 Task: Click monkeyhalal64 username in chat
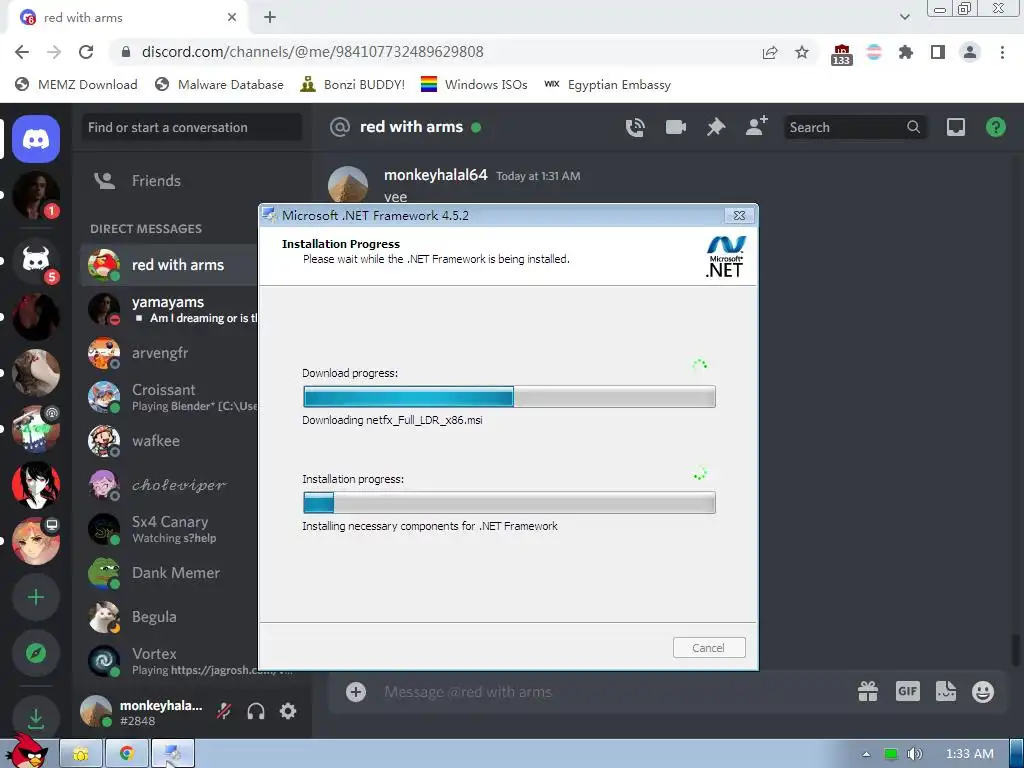[436, 175]
